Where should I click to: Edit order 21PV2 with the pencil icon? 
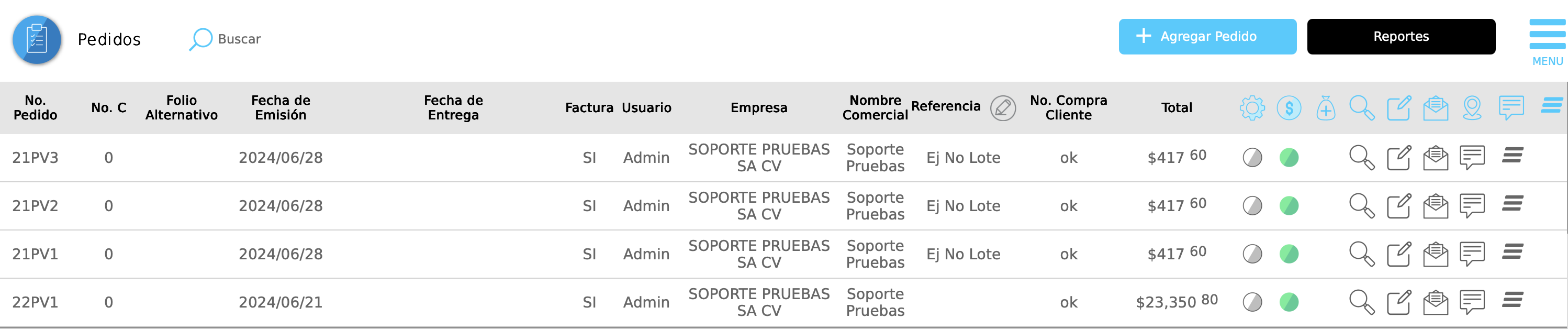click(1398, 206)
